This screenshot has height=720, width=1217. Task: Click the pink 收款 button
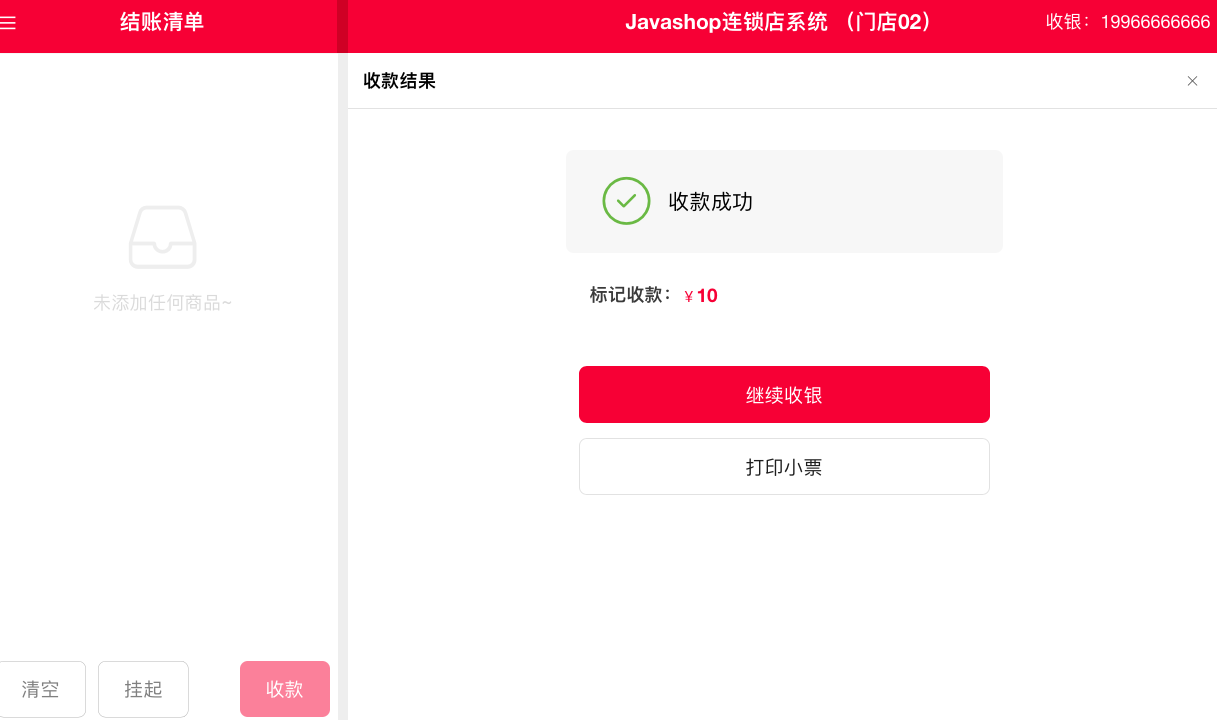click(x=285, y=689)
